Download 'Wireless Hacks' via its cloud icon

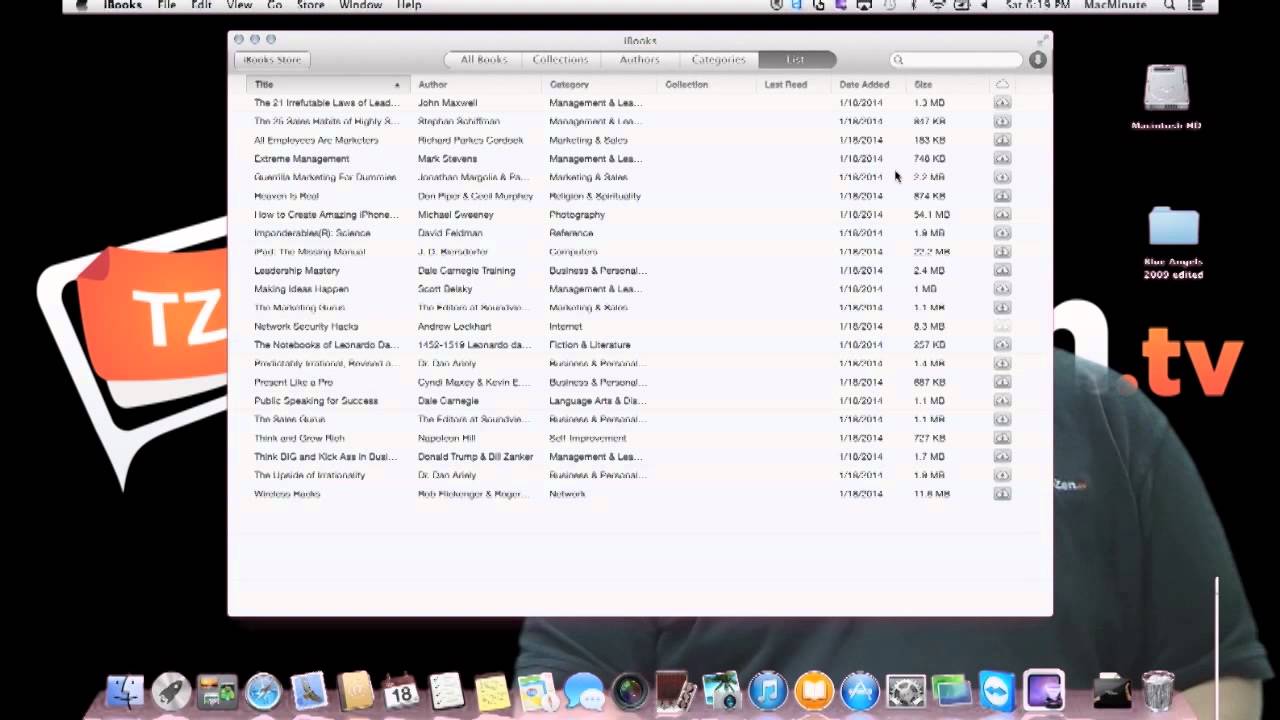[x=1002, y=493]
